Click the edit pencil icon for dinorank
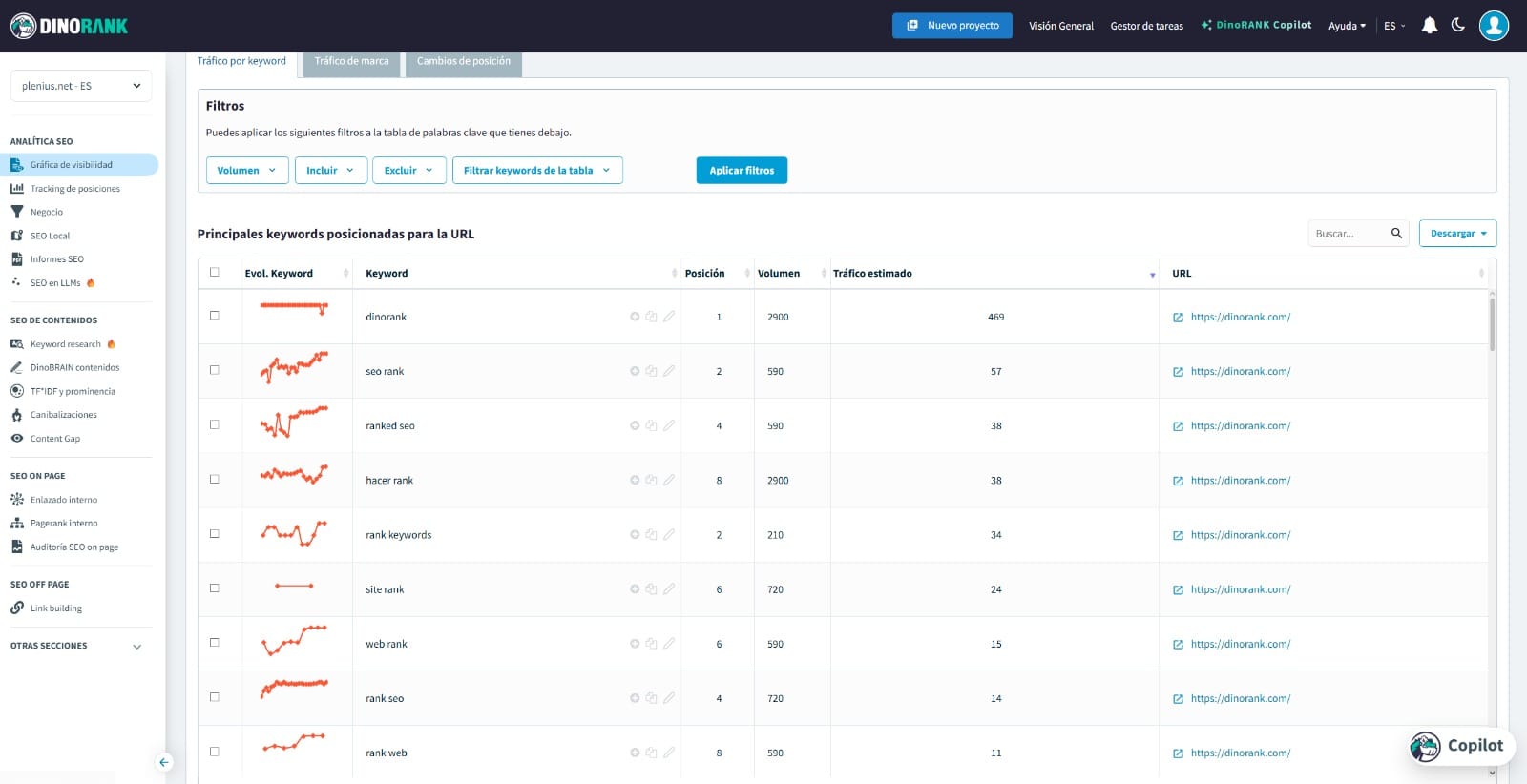The width and height of the screenshot is (1527, 784). [x=669, y=317]
